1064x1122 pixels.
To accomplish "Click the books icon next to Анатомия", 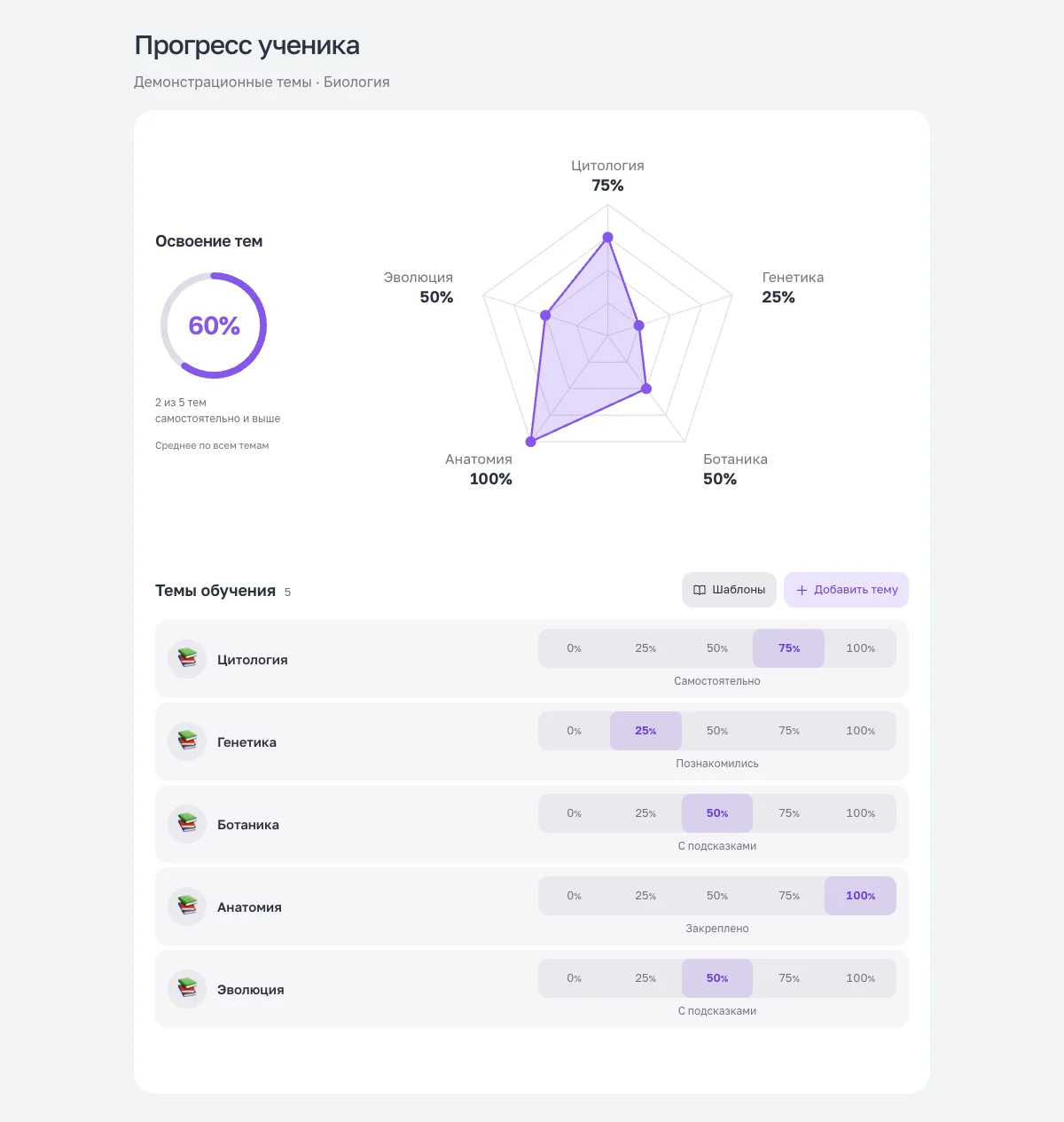I will (x=187, y=906).
